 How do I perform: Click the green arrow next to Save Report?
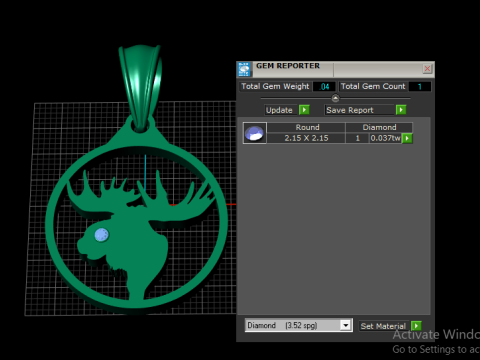pyautogui.click(x=401, y=110)
